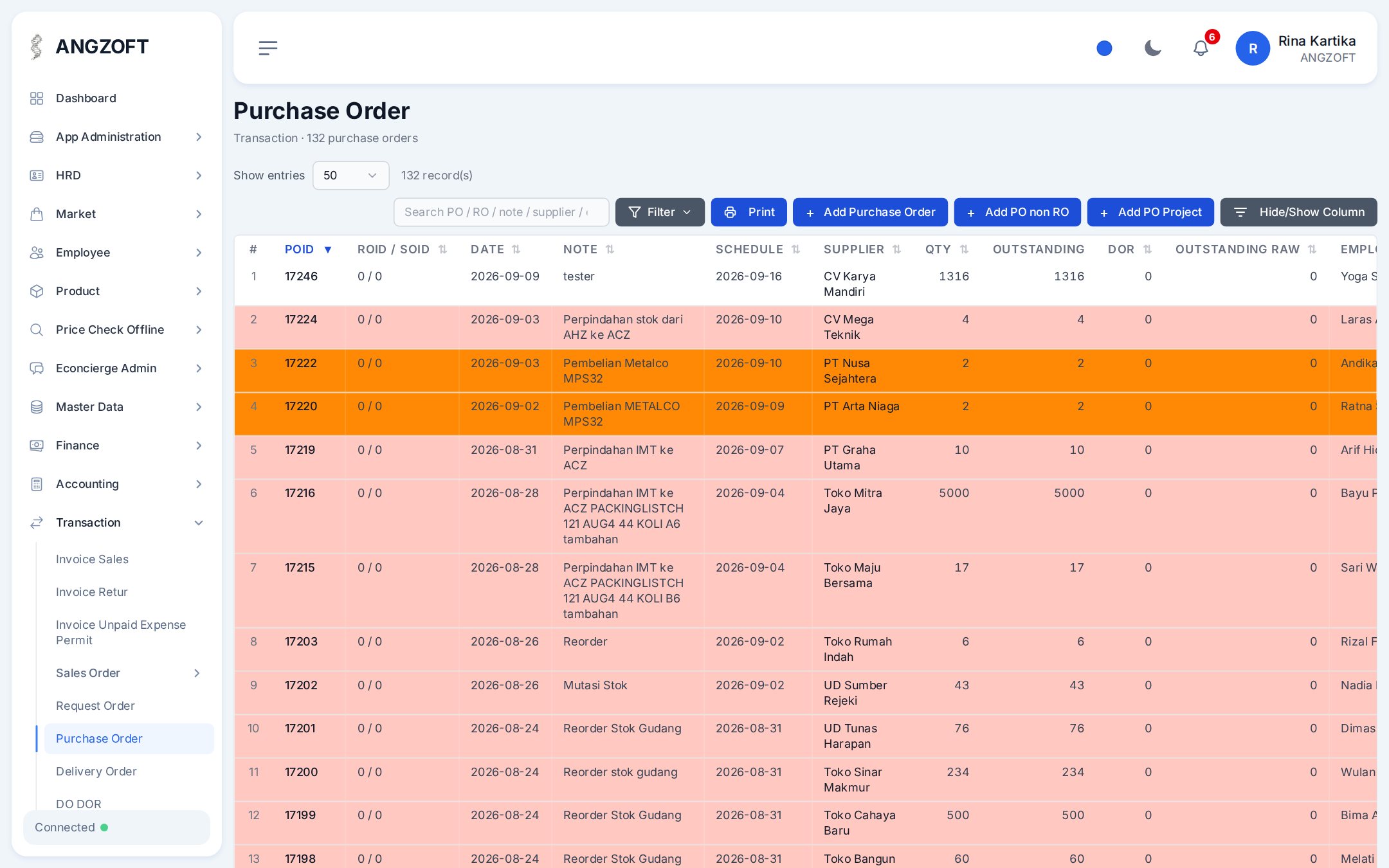
Task: Open Rina Kartika user avatar
Action: pos(1253,48)
